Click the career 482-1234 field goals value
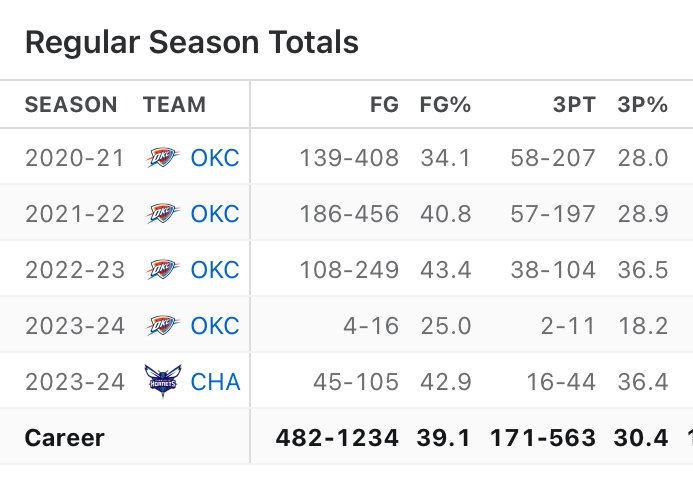This screenshot has width=693, height=487. (337, 438)
